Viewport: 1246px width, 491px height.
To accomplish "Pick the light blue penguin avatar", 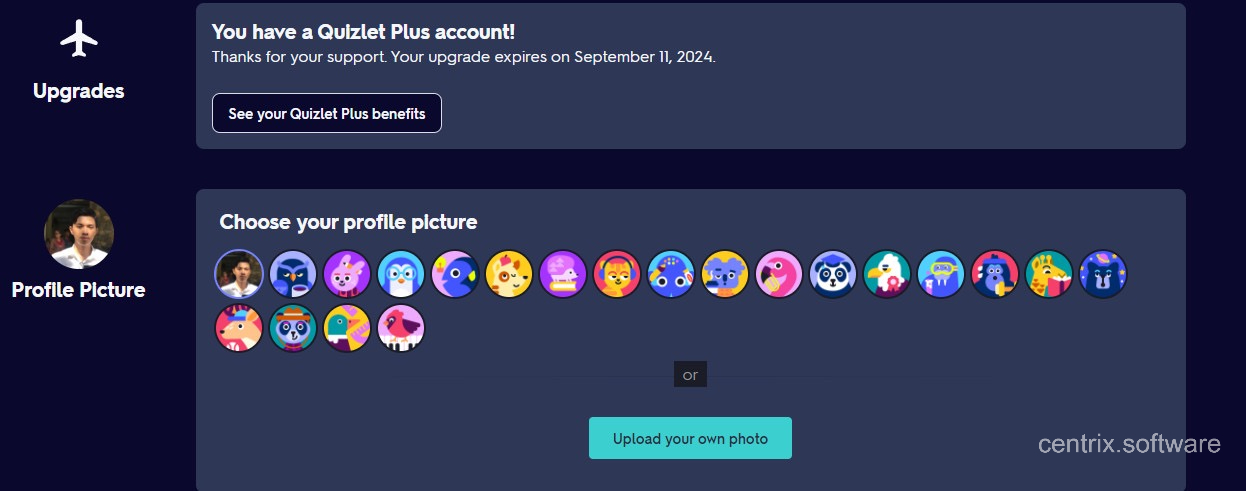I will pos(401,274).
